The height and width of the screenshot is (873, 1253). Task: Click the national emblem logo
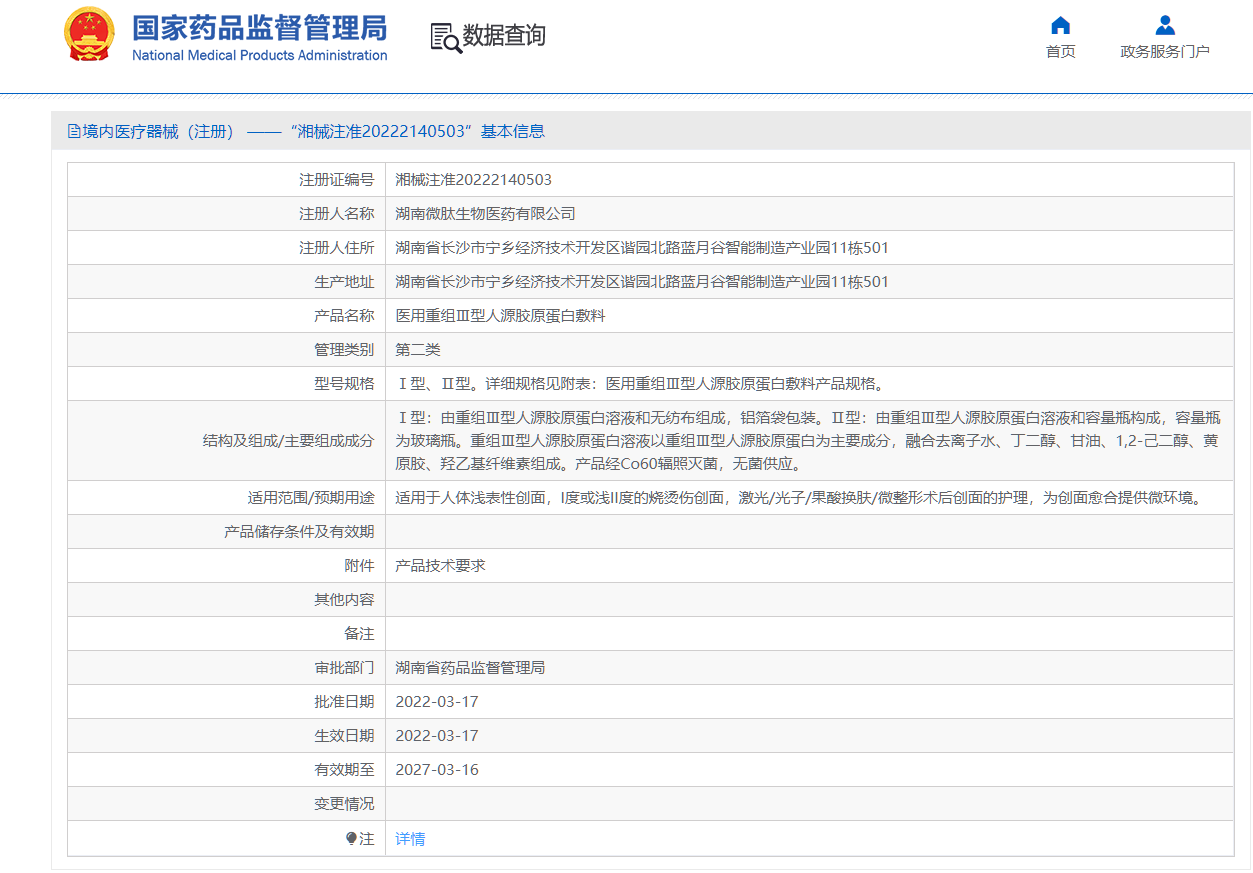click(x=89, y=36)
